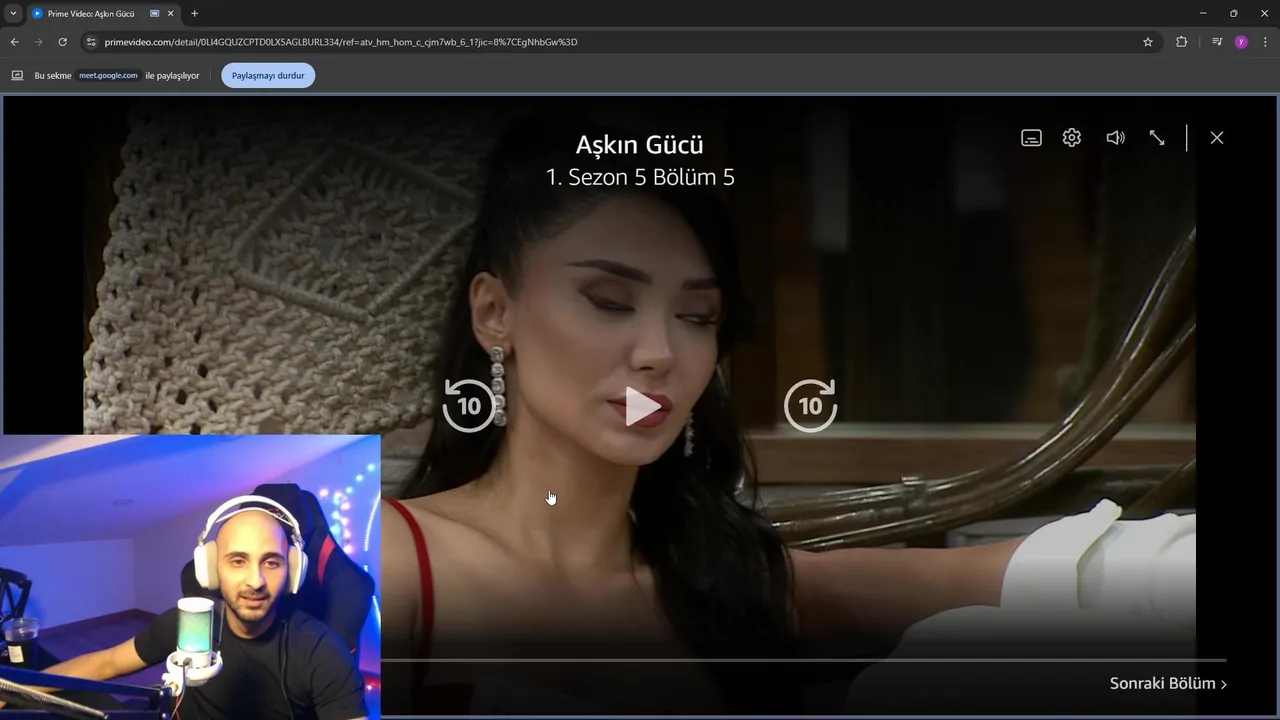Open the Chrome profile avatar

[1241, 42]
